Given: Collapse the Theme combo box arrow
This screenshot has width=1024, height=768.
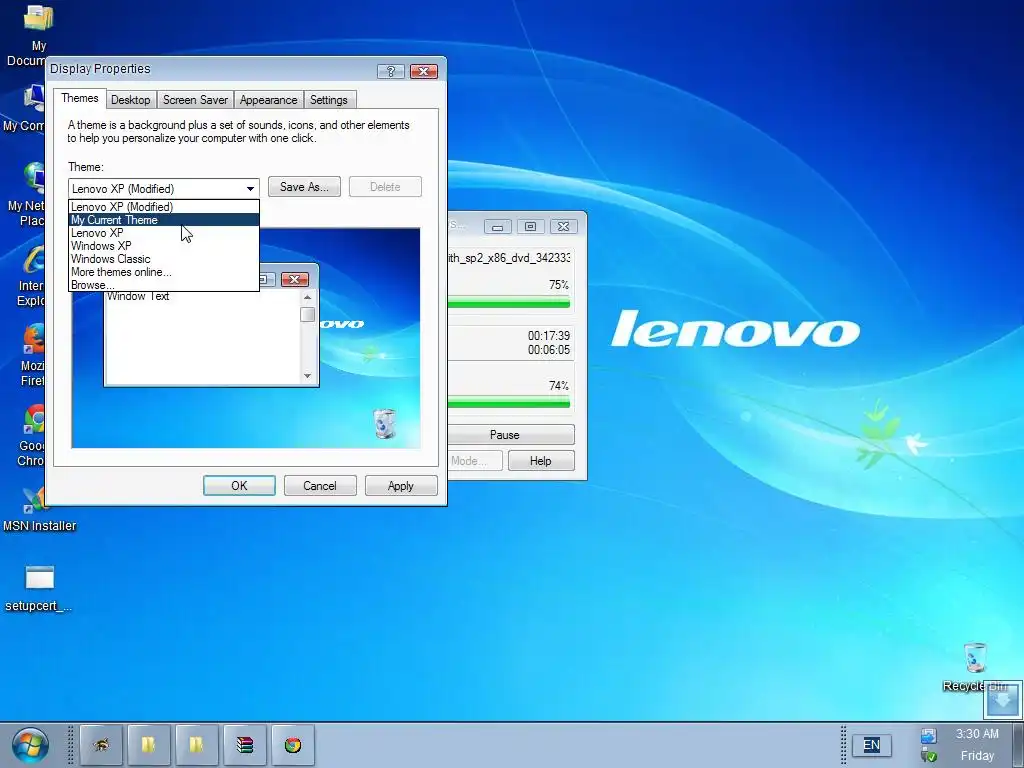Looking at the screenshot, I should point(250,189).
